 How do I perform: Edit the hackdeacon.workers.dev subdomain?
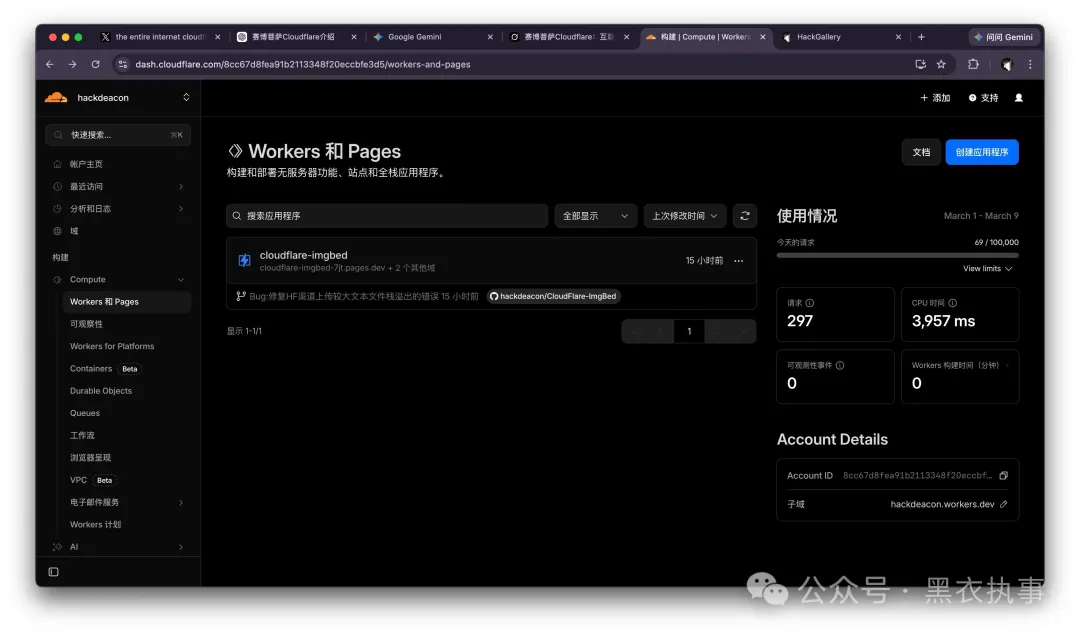tap(1004, 504)
